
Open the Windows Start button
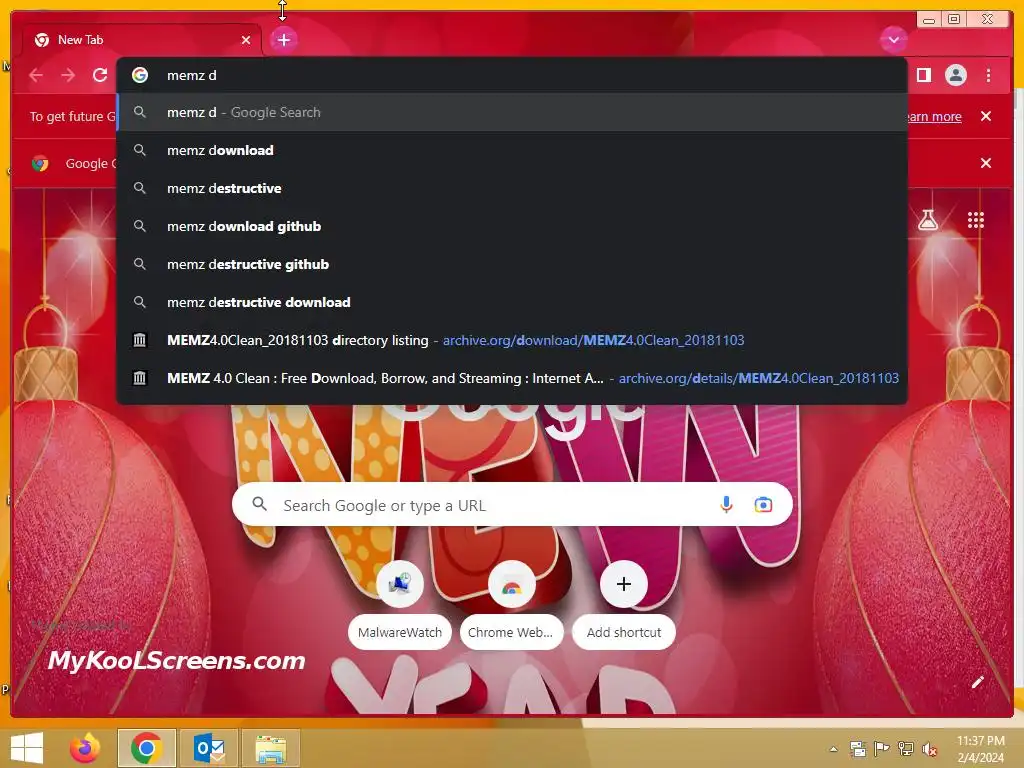pyautogui.click(x=27, y=748)
